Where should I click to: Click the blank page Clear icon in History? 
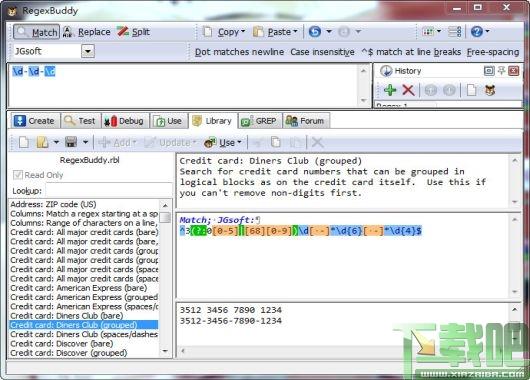tap(472, 90)
